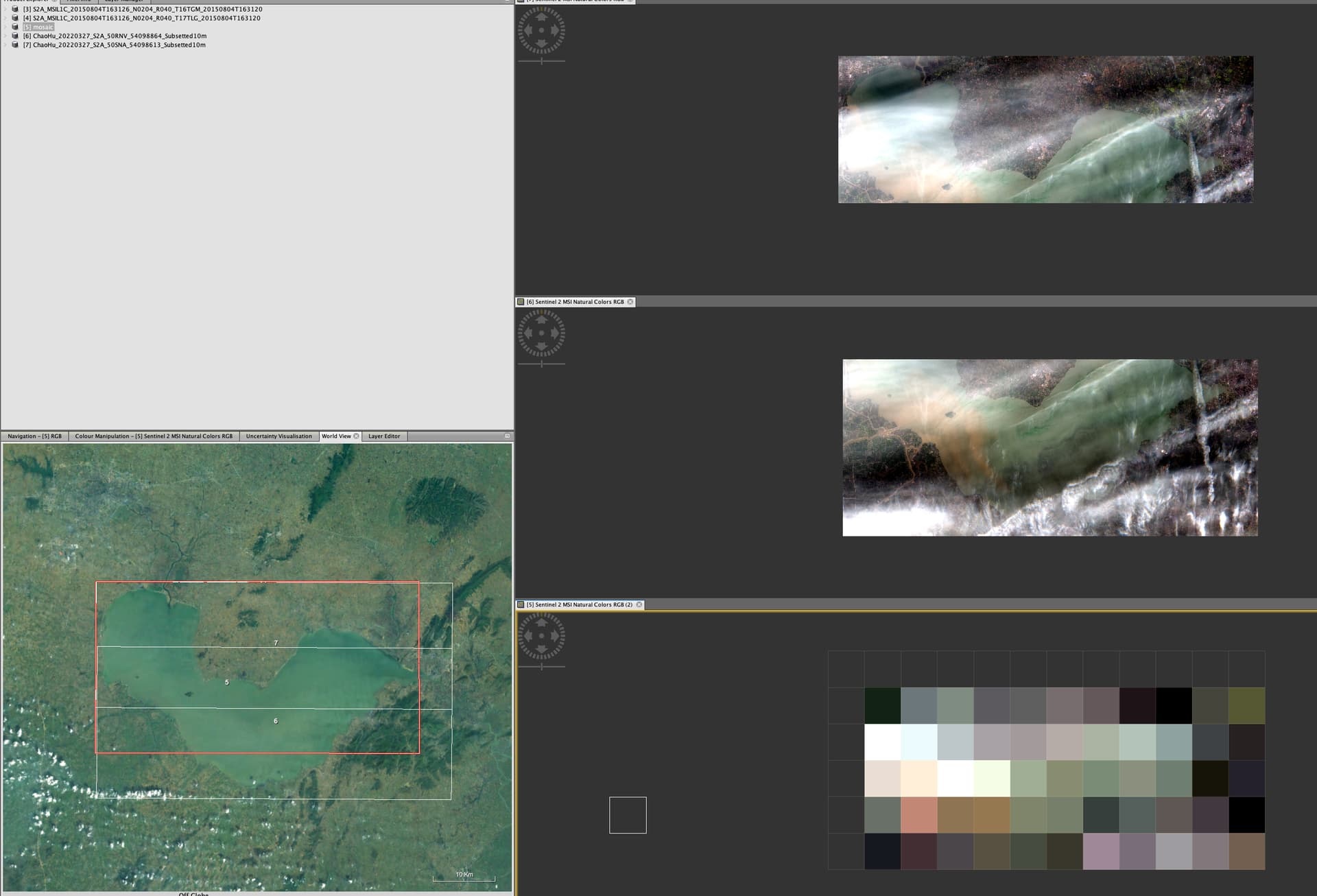The width and height of the screenshot is (1317, 896).
Task: Pan left in the top image view
Action: coord(527,30)
